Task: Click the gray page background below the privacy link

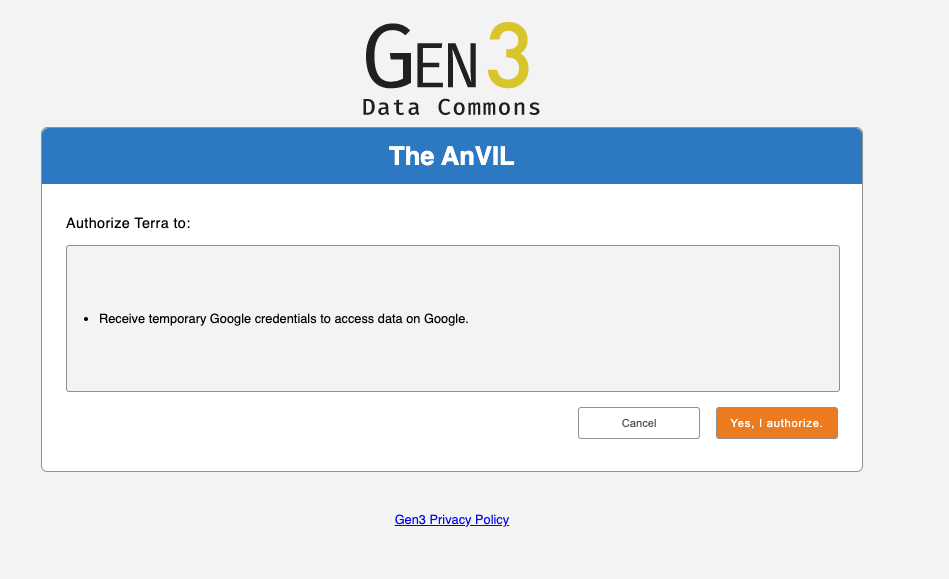Action: point(451,556)
